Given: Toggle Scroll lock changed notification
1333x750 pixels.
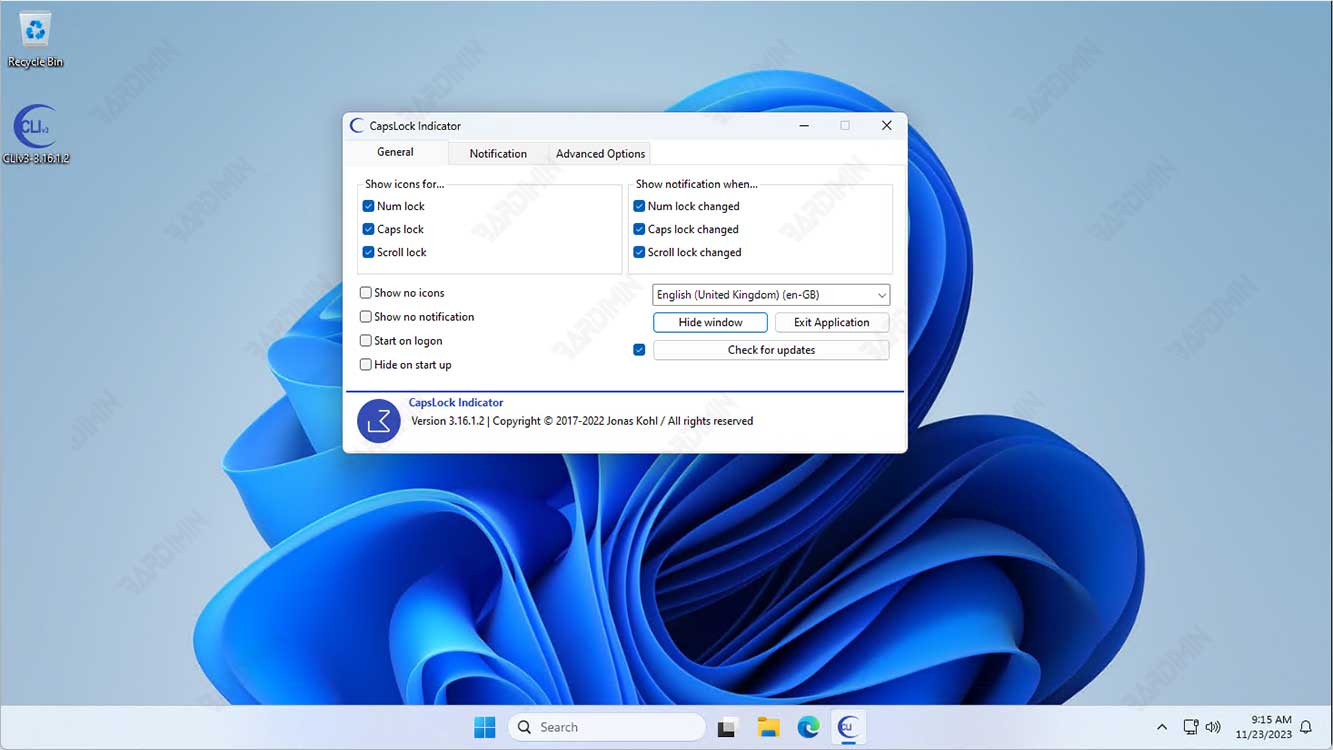Looking at the screenshot, I should pyautogui.click(x=639, y=252).
